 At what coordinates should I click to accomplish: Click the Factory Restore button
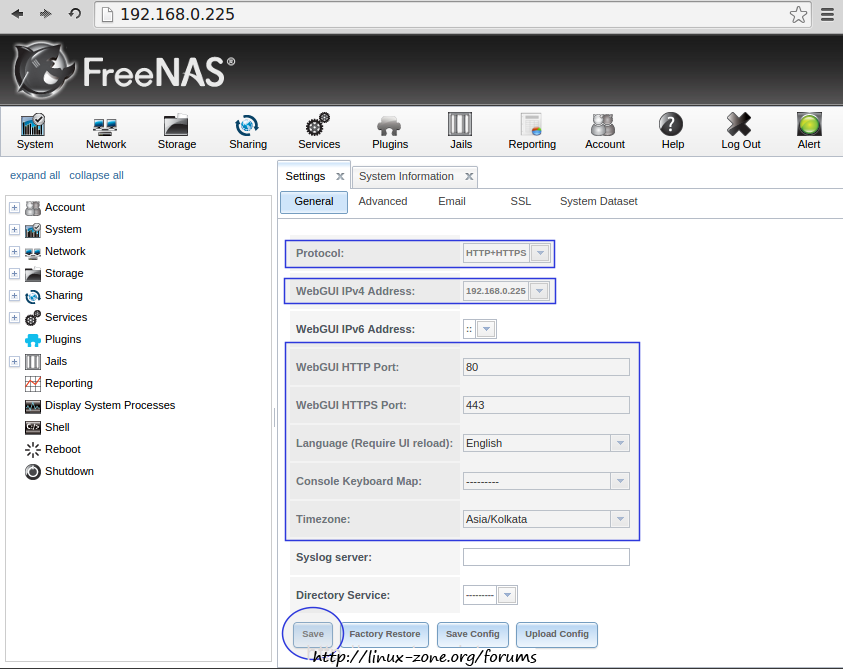[x=385, y=634]
